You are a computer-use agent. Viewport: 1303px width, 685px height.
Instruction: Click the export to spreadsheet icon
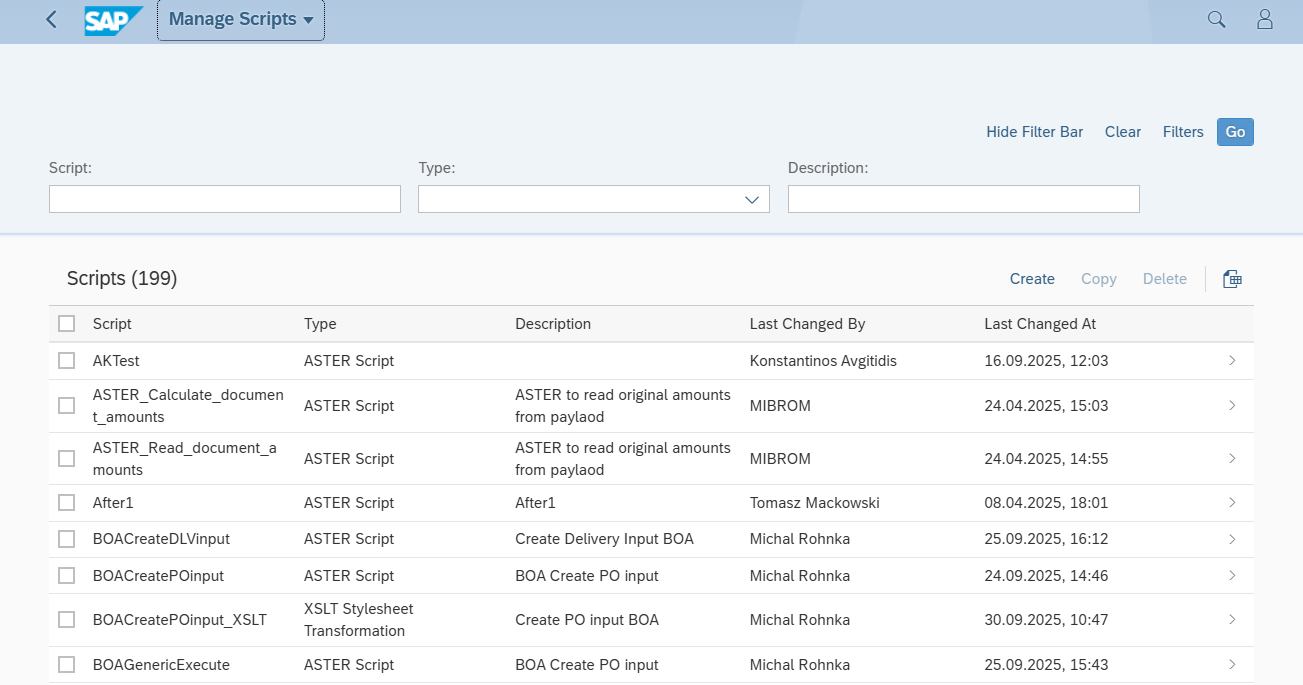tap(1232, 279)
